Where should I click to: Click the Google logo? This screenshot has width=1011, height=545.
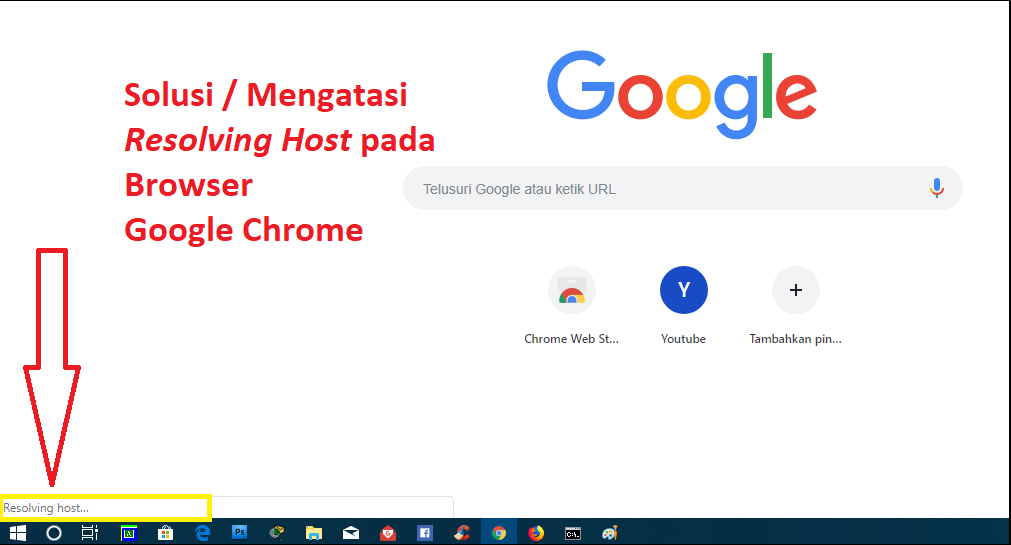coord(682,94)
